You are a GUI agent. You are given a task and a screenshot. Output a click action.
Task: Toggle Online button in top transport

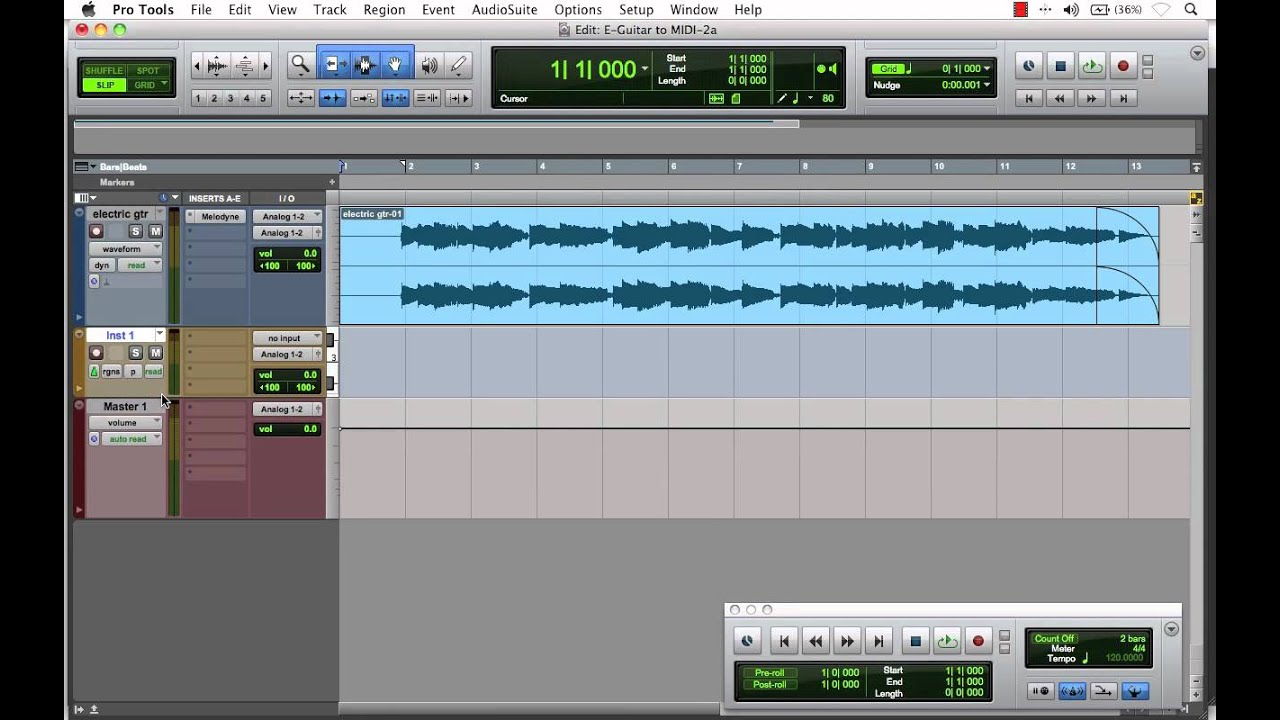point(1028,67)
